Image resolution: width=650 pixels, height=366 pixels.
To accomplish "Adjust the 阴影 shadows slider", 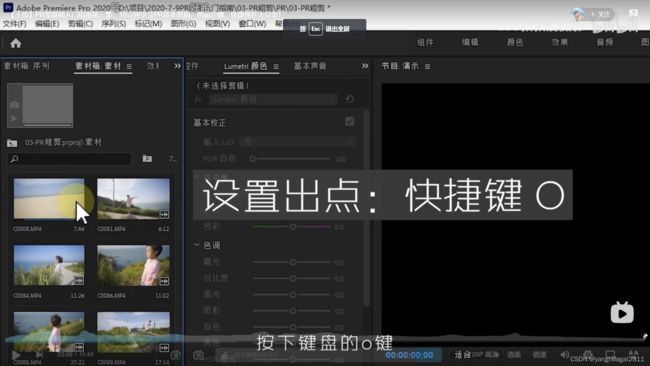I will click(292, 310).
